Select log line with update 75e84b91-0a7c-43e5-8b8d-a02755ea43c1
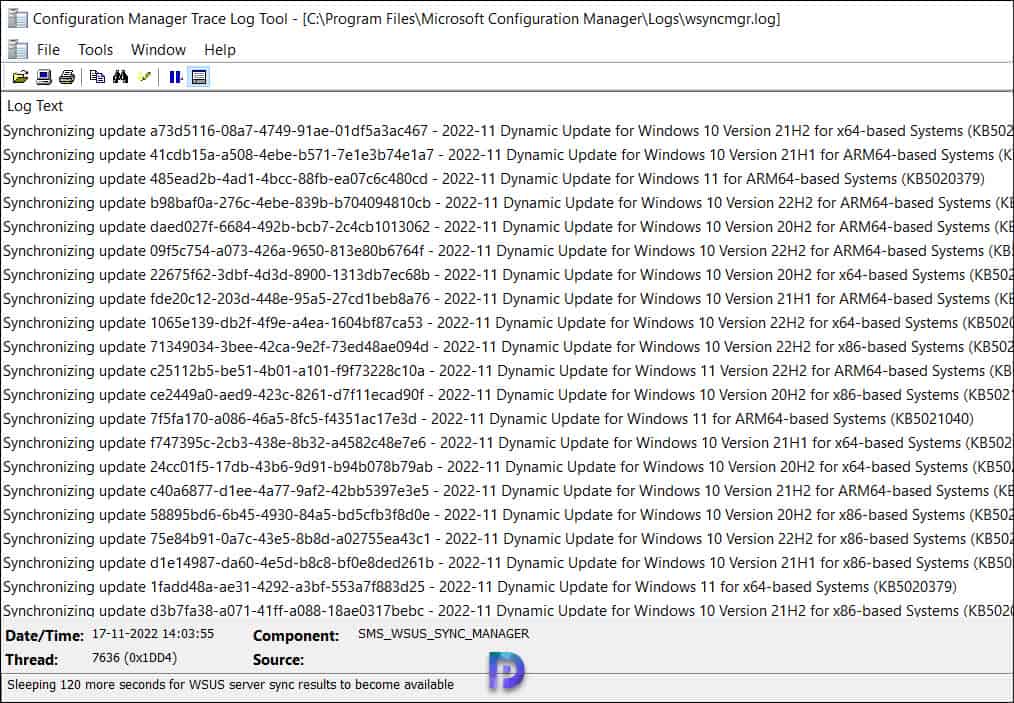The width and height of the screenshot is (1014, 703). (507, 539)
